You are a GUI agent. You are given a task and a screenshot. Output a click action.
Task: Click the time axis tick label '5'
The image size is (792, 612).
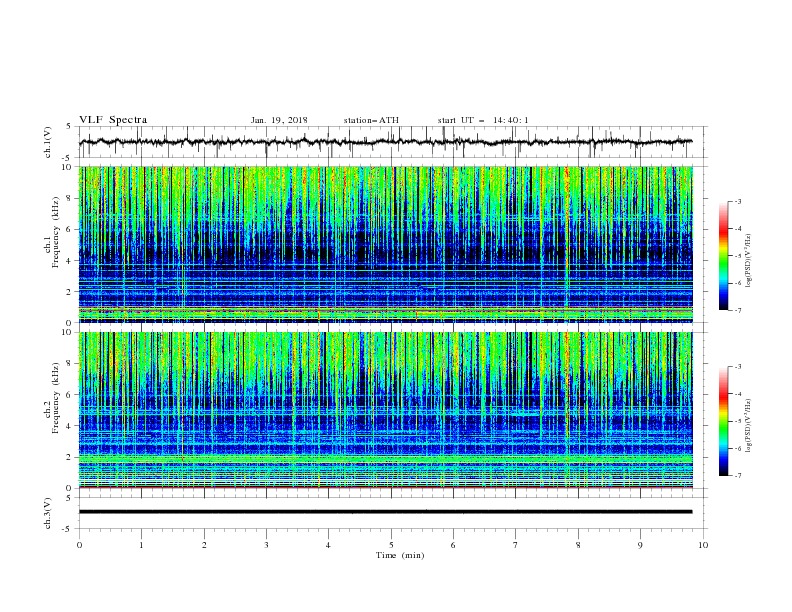[391, 545]
